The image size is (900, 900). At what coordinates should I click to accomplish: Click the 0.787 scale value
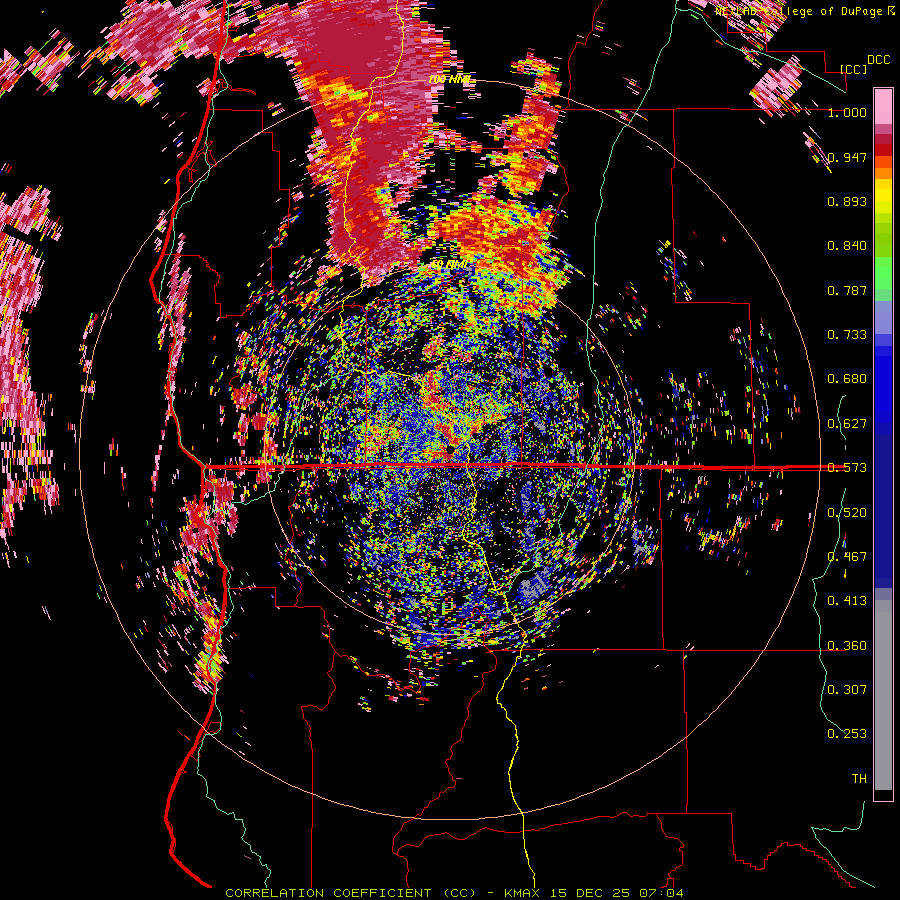[x=847, y=290]
